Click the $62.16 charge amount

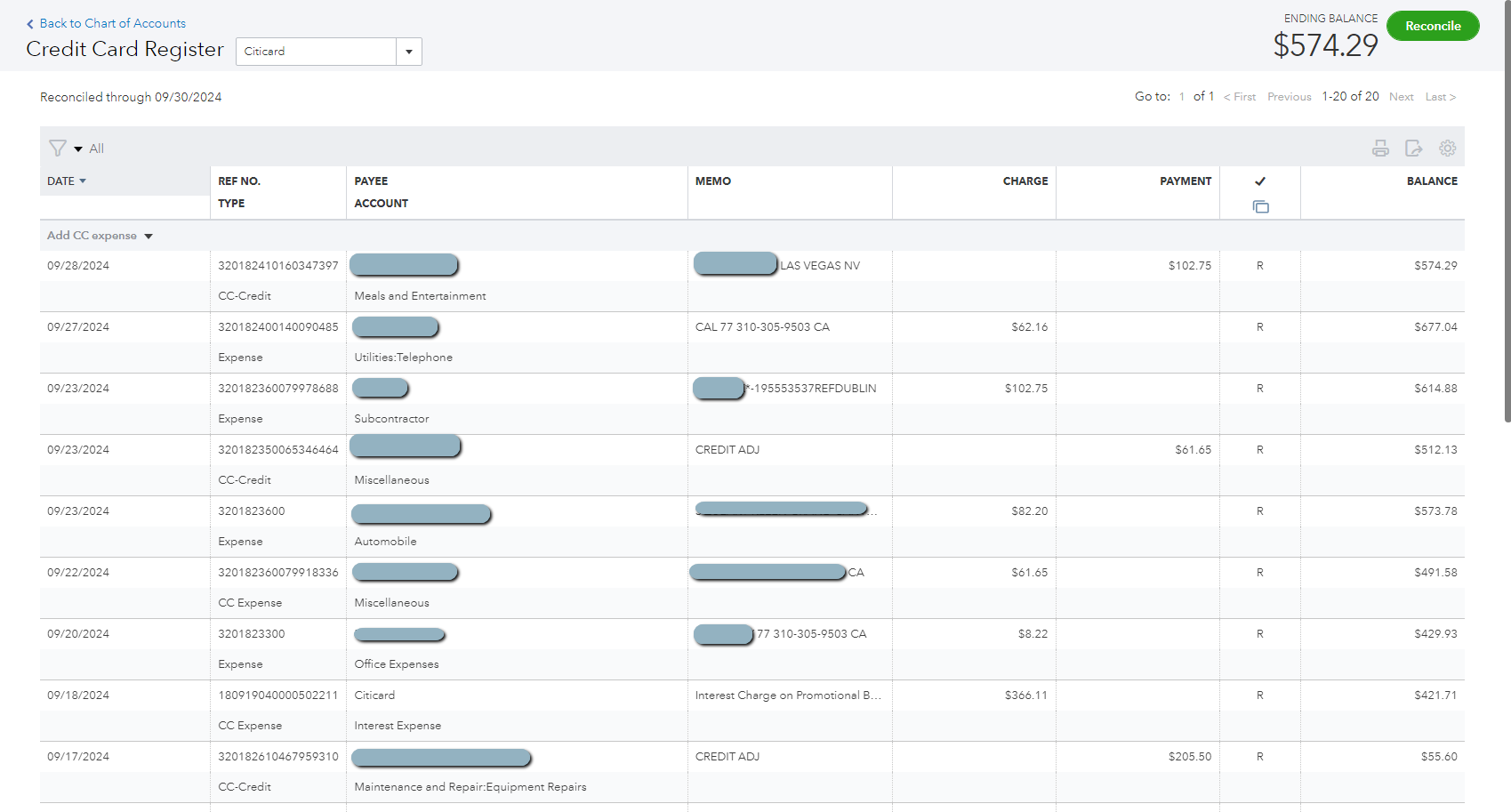pyautogui.click(x=1030, y=327)
